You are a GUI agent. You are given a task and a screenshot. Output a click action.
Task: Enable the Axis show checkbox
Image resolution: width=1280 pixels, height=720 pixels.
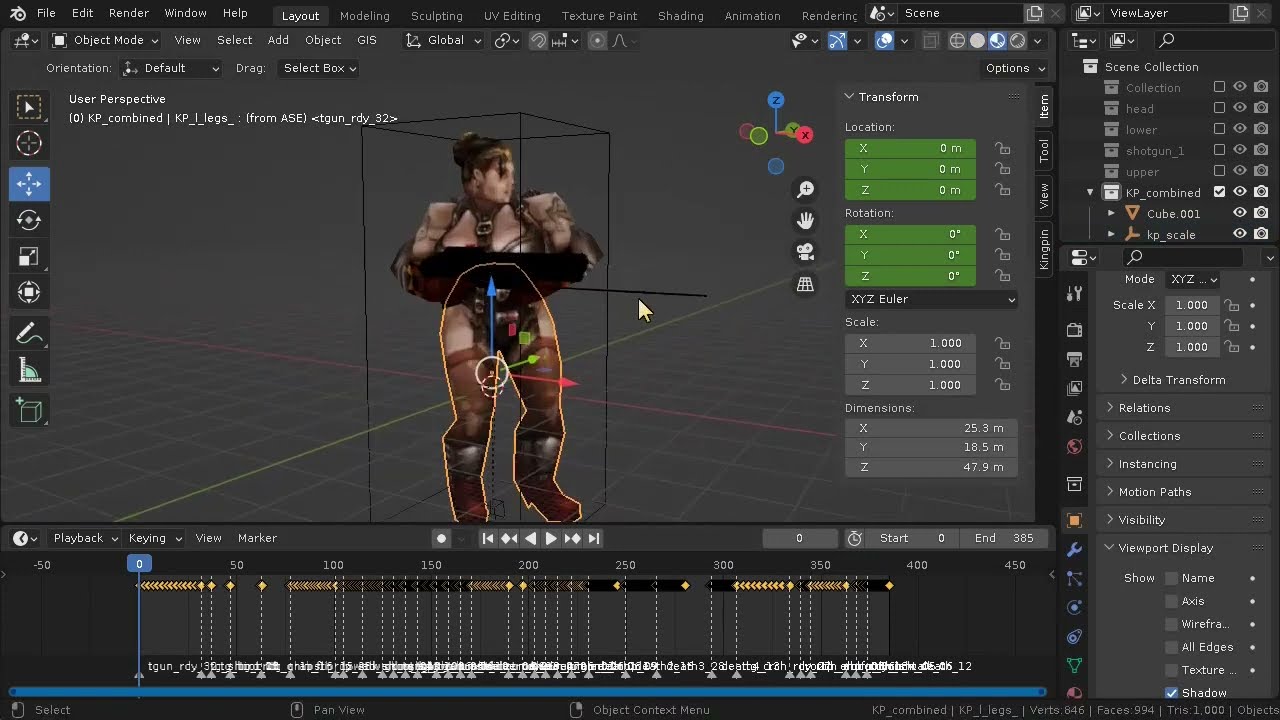[x=1172, y=601]
